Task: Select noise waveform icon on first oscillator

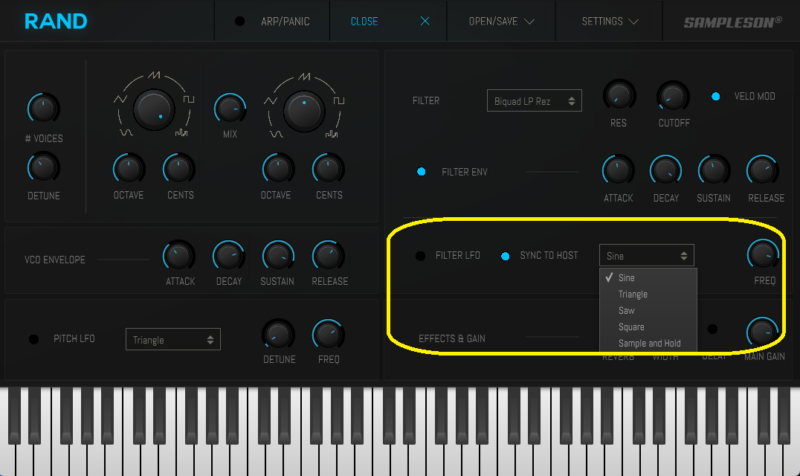Action: coord(181,132)
